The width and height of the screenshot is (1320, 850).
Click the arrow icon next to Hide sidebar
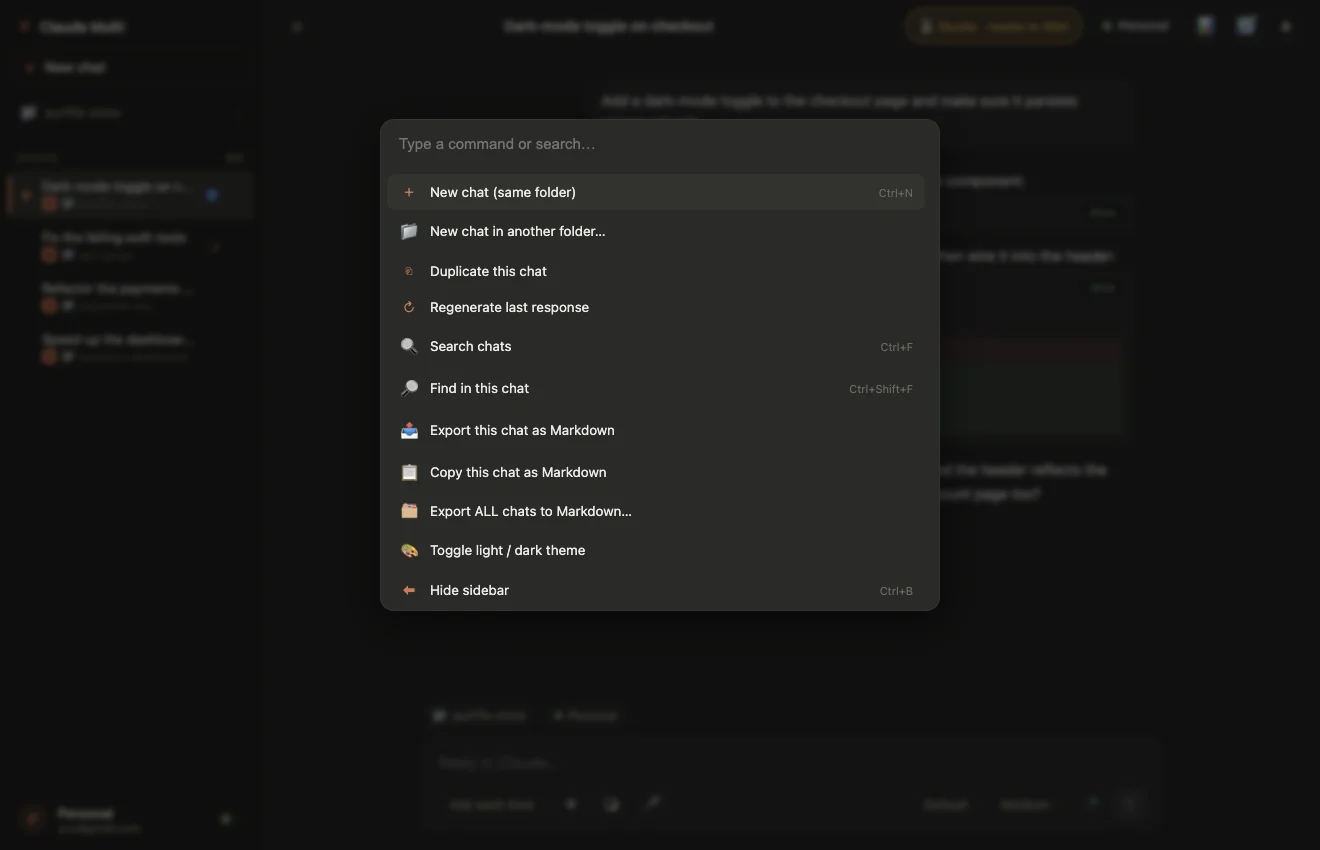tap(409, 590)
